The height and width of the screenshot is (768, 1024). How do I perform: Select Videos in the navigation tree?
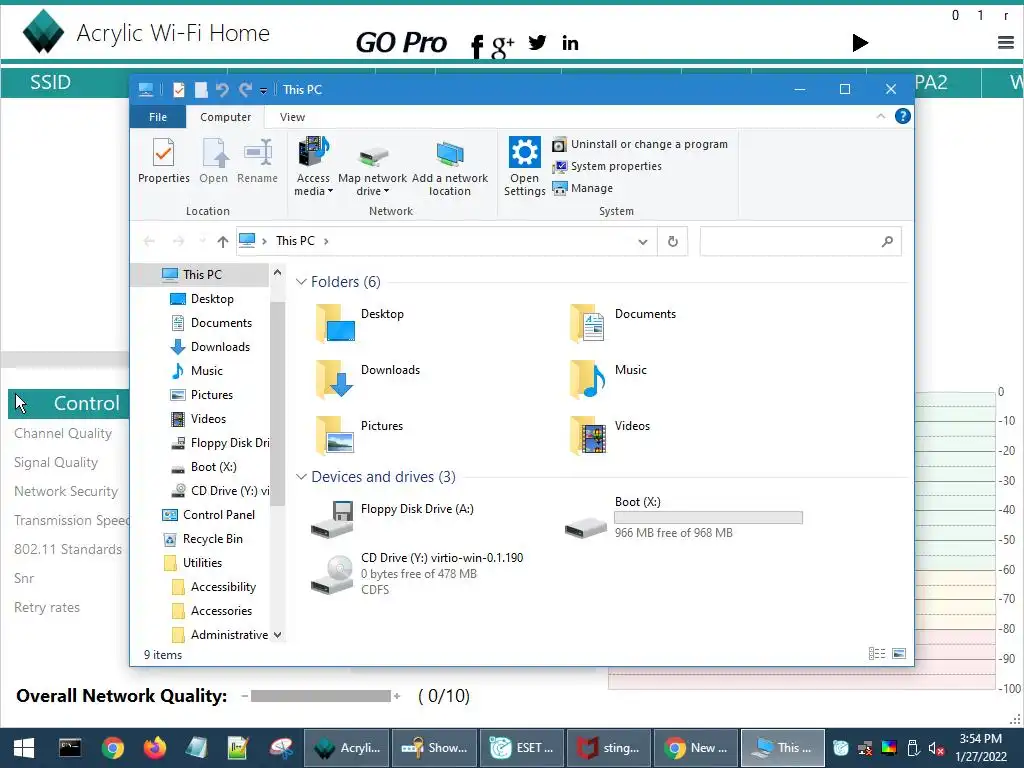click(208, 419)
